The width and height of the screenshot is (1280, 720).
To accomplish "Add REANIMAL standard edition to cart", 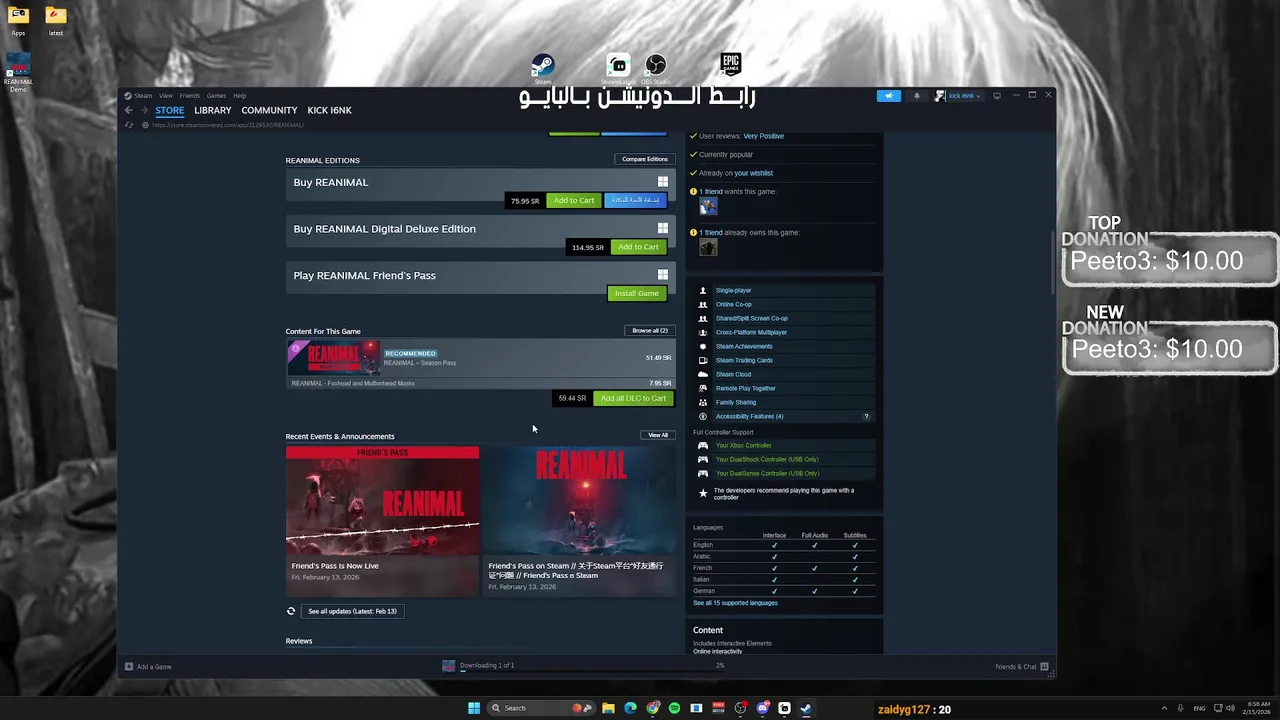I will click(x=574, y=200).
